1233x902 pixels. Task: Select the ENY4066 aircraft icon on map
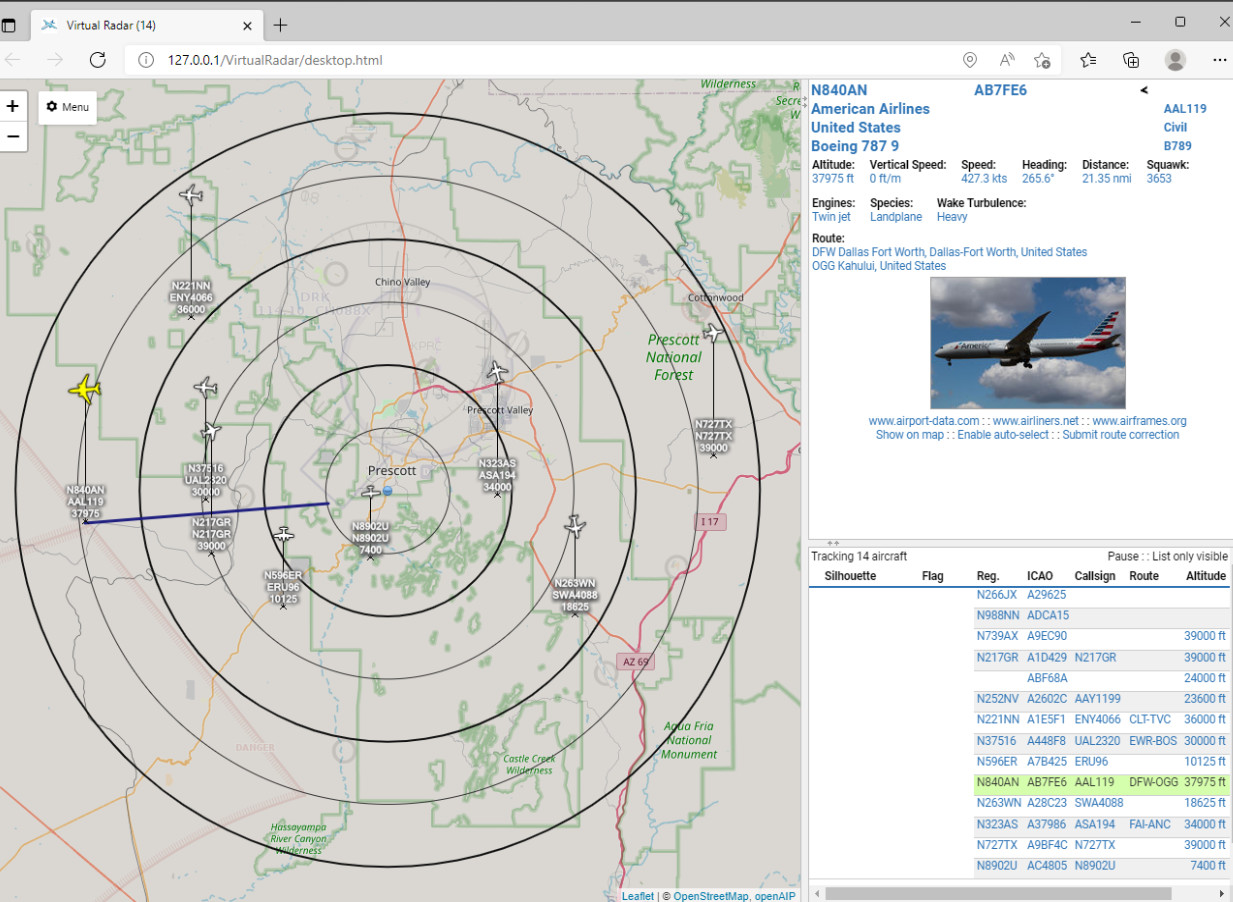[190, 195]
